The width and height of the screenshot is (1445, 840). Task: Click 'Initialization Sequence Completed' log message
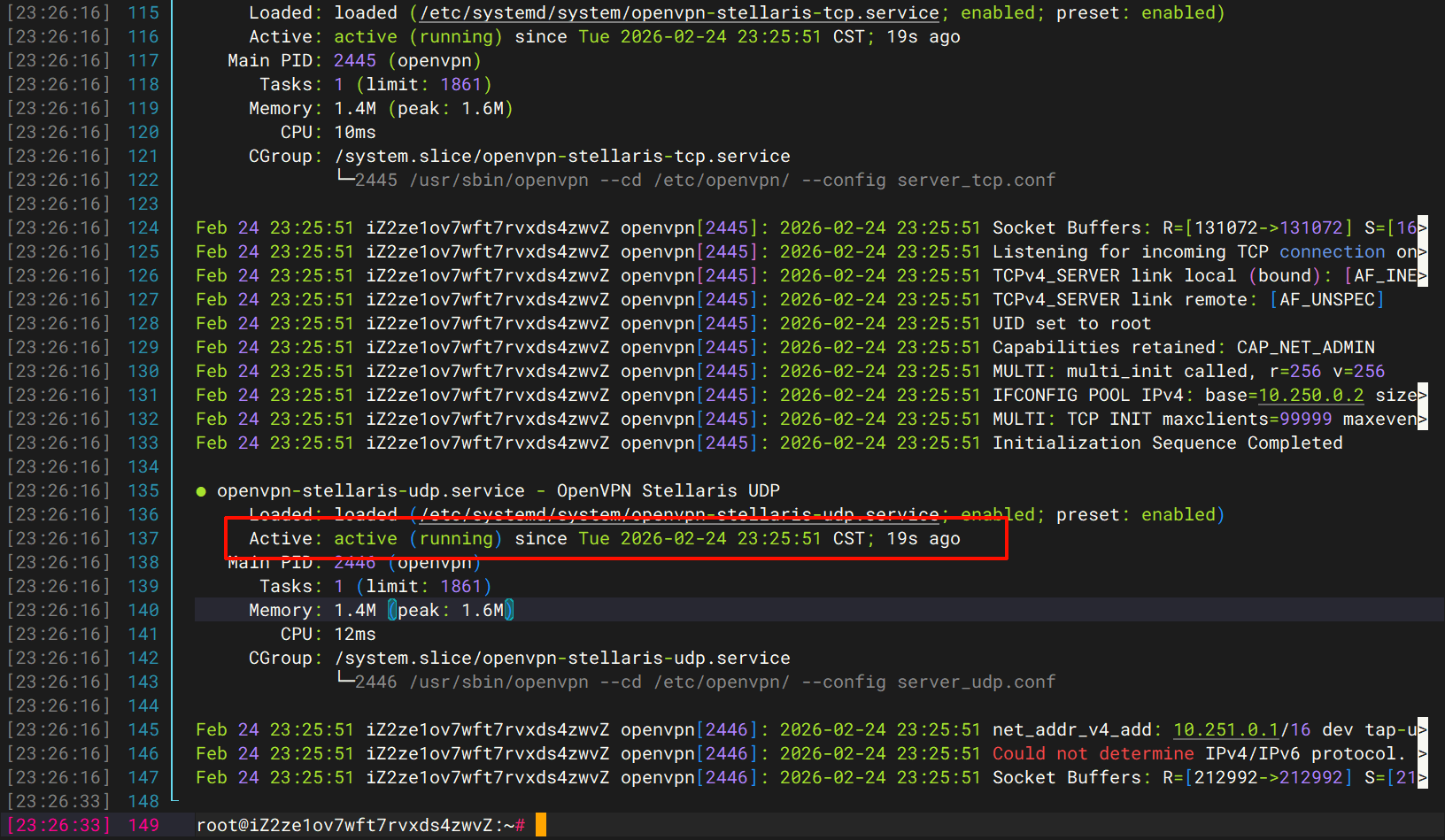click(1168, 443)
